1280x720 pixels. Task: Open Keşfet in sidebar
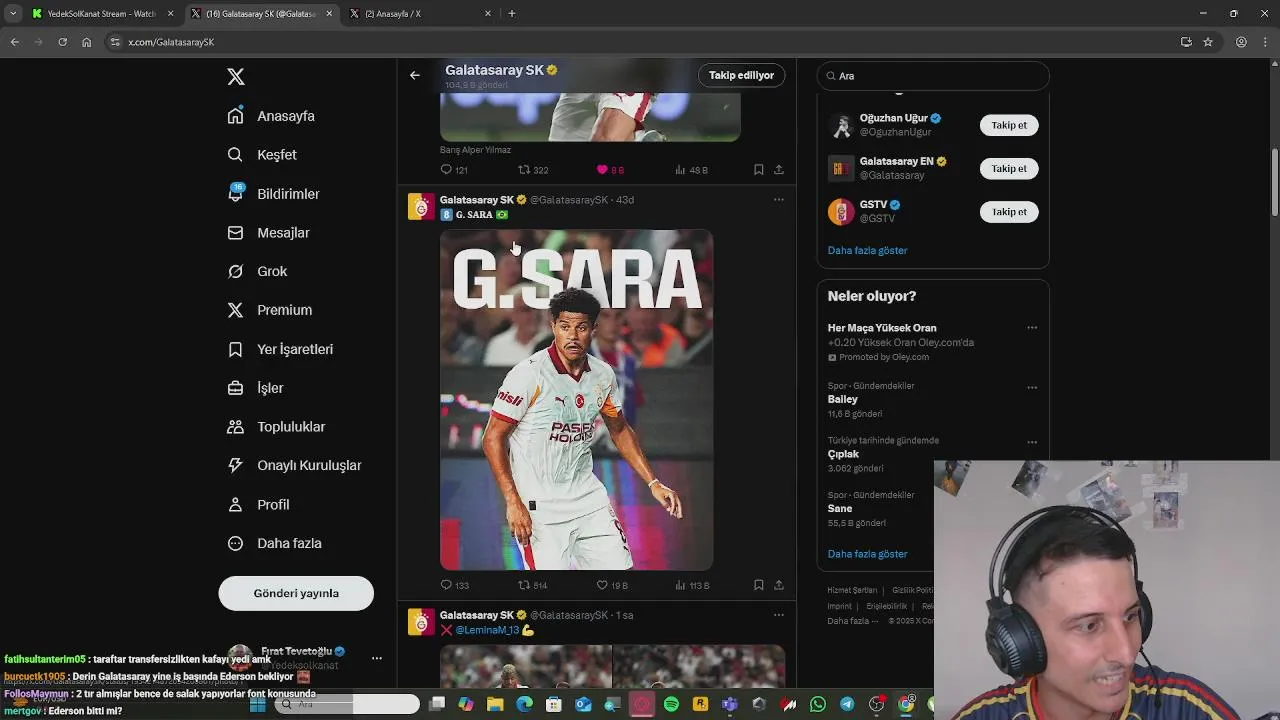tap(262, 155)
